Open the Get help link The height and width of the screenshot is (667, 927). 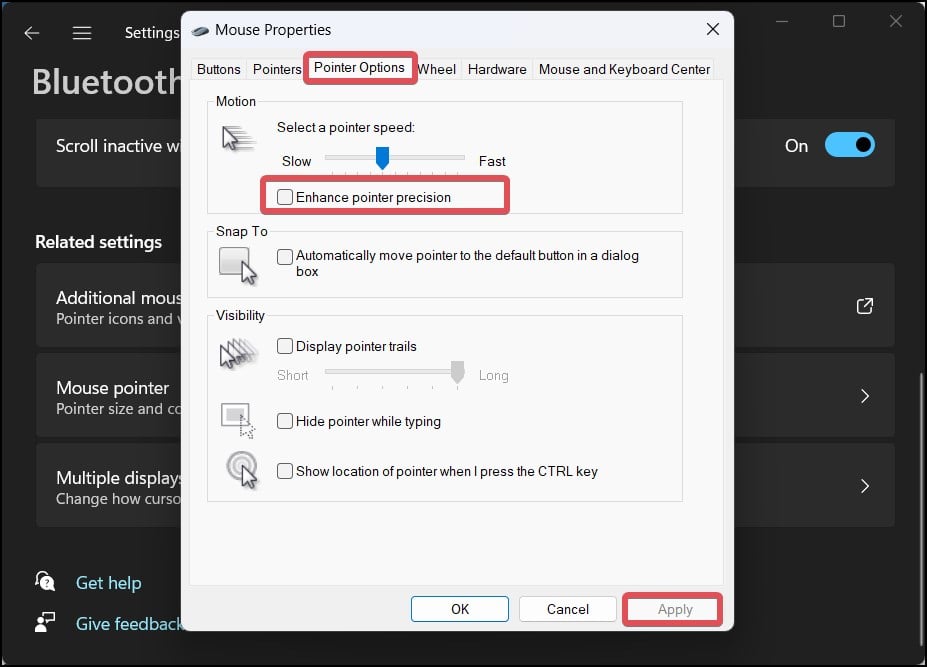109,582
